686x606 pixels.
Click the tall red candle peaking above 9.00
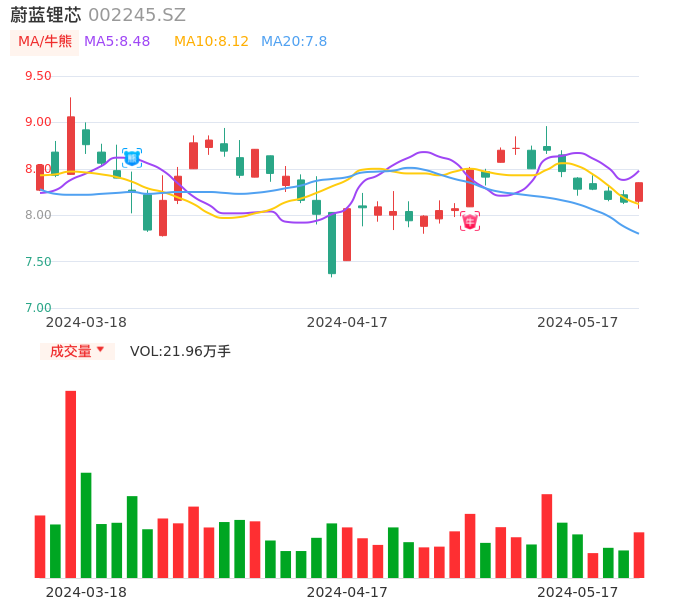pos(70,136)
